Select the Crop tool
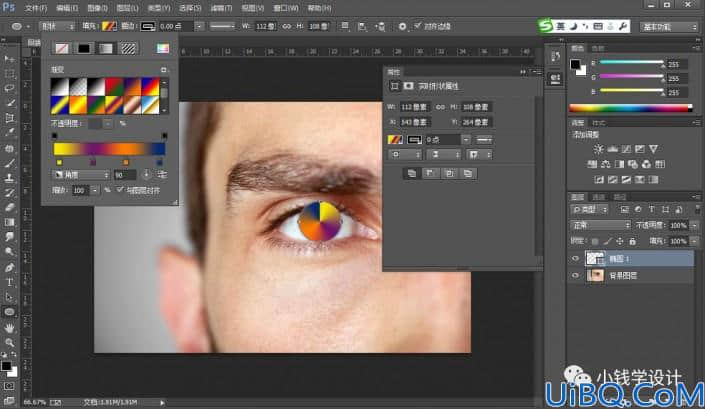 pos(9,118)
